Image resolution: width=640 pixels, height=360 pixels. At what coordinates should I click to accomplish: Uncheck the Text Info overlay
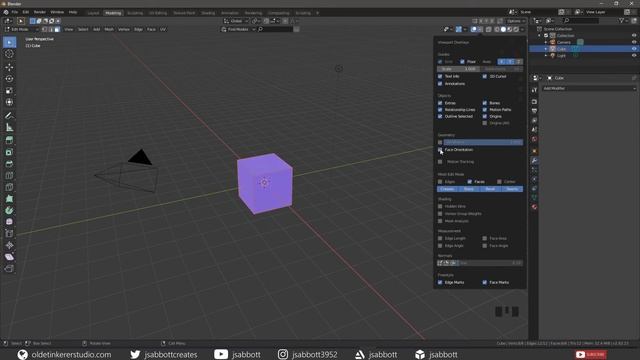click(x=440, y=76)
